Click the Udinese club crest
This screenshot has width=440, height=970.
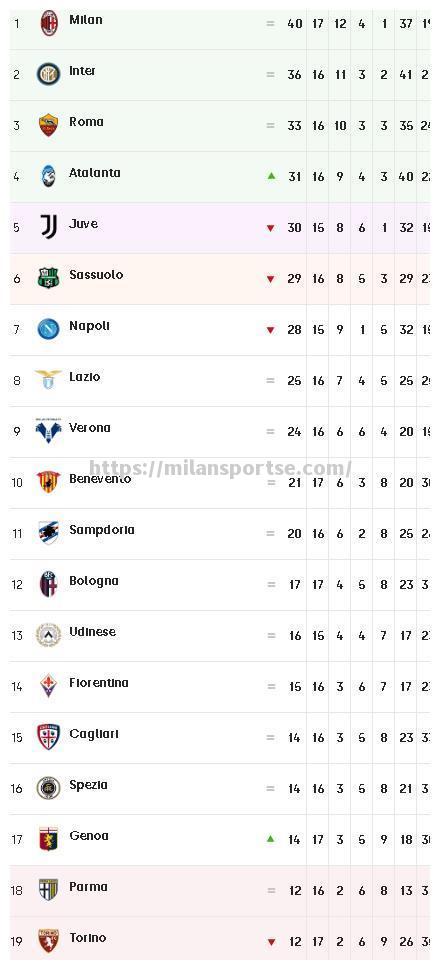click(48, 635)
